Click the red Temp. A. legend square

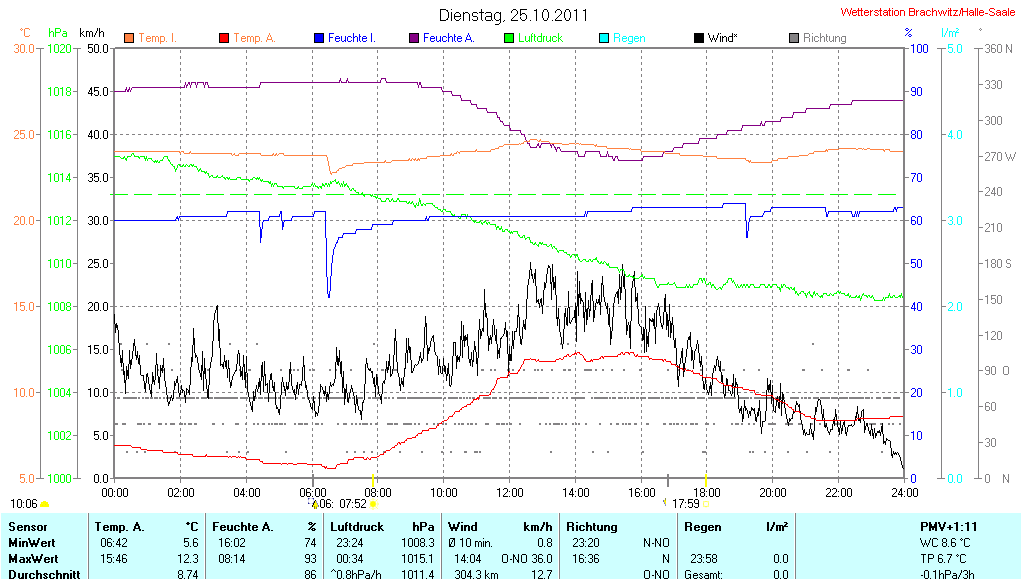pyautogui.click(x=224, y=38)
